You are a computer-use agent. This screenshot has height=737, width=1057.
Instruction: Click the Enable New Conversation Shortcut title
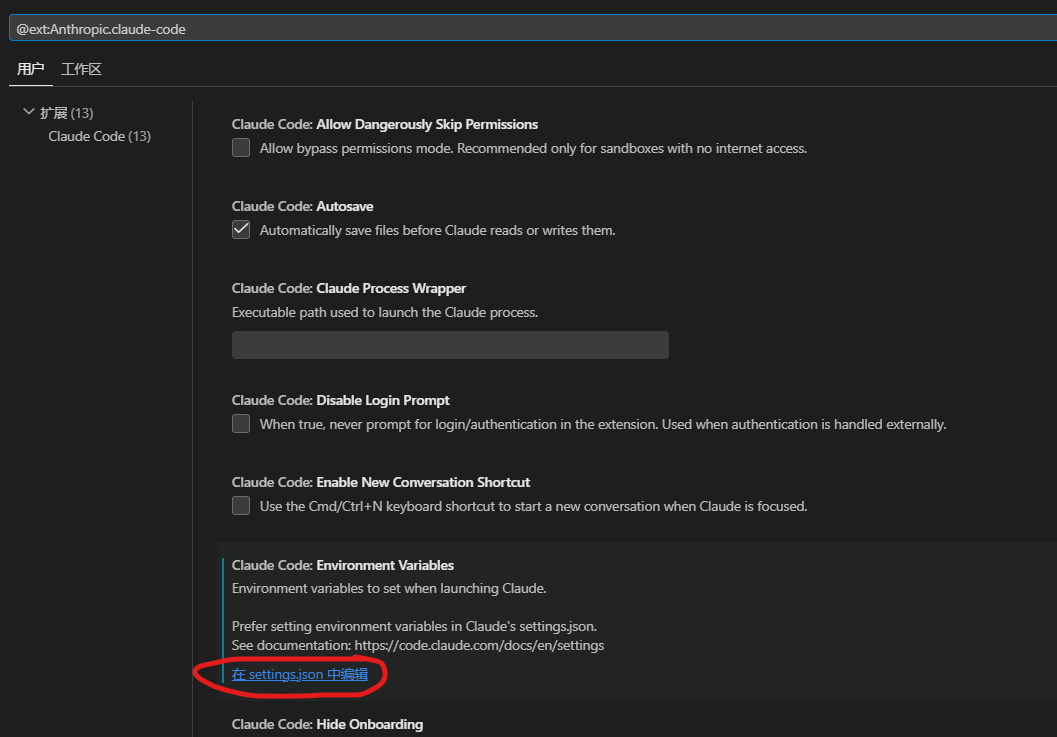click(x=381, y=482)
